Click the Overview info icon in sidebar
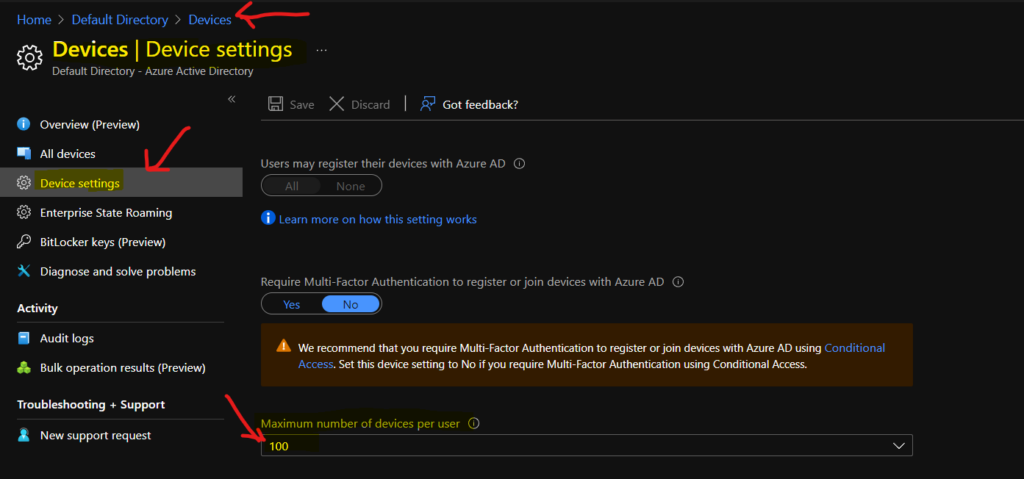 point(24,124)
